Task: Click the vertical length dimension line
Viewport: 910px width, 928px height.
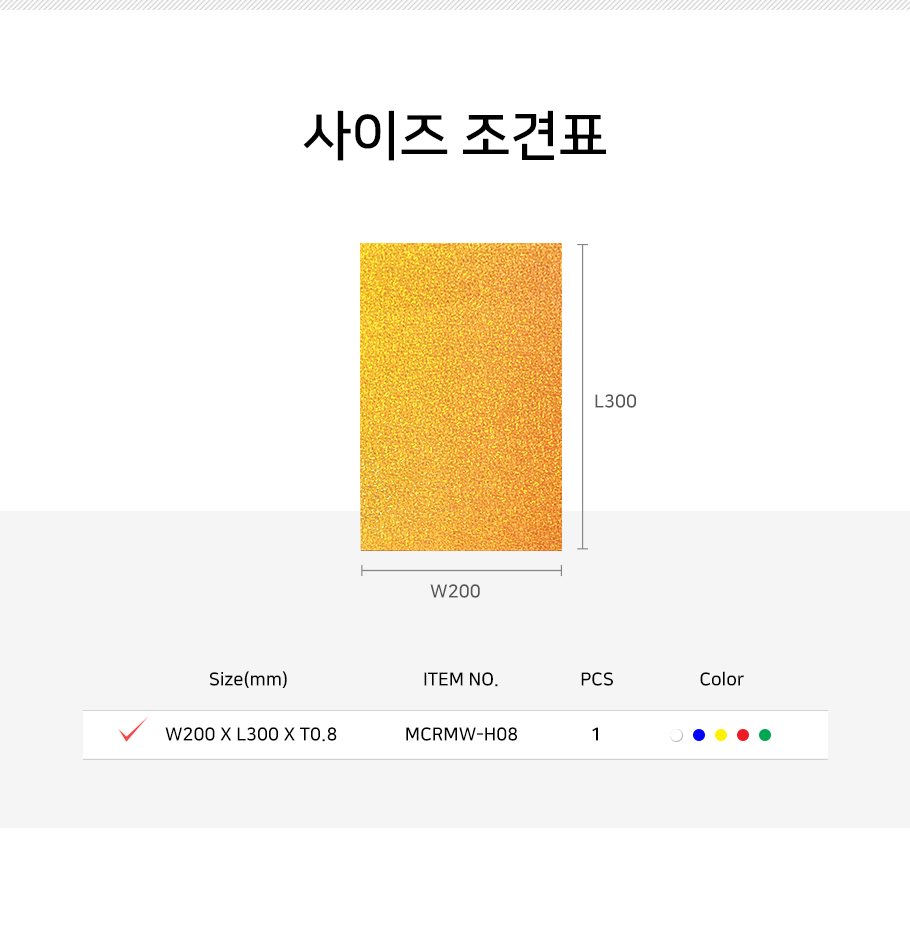Action: (x=582, y=396)
